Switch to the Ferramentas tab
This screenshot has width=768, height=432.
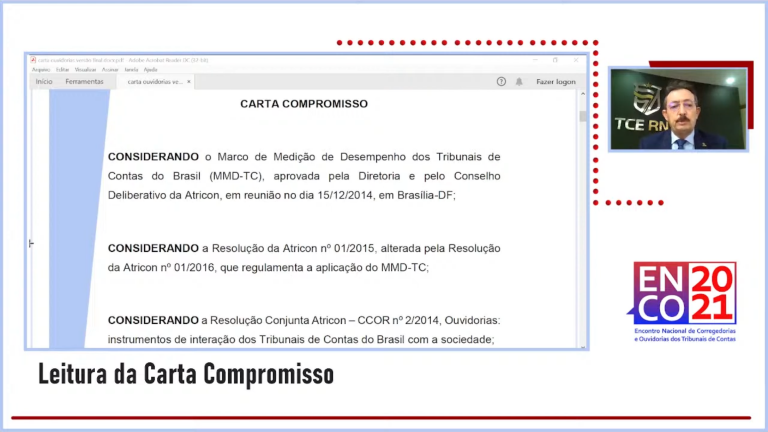coord(84,82)
